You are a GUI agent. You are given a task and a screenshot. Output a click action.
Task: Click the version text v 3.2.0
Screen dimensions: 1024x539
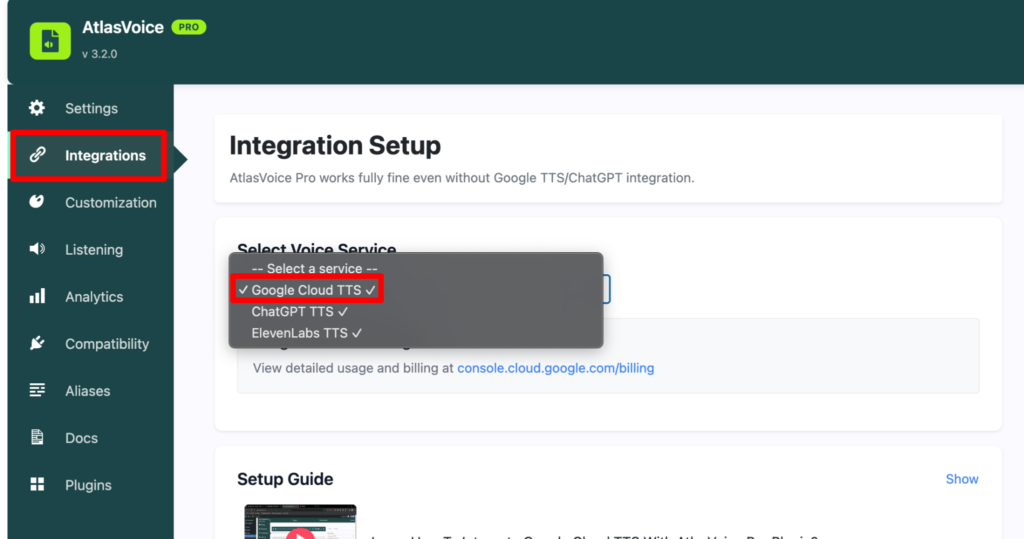(100, 54)
